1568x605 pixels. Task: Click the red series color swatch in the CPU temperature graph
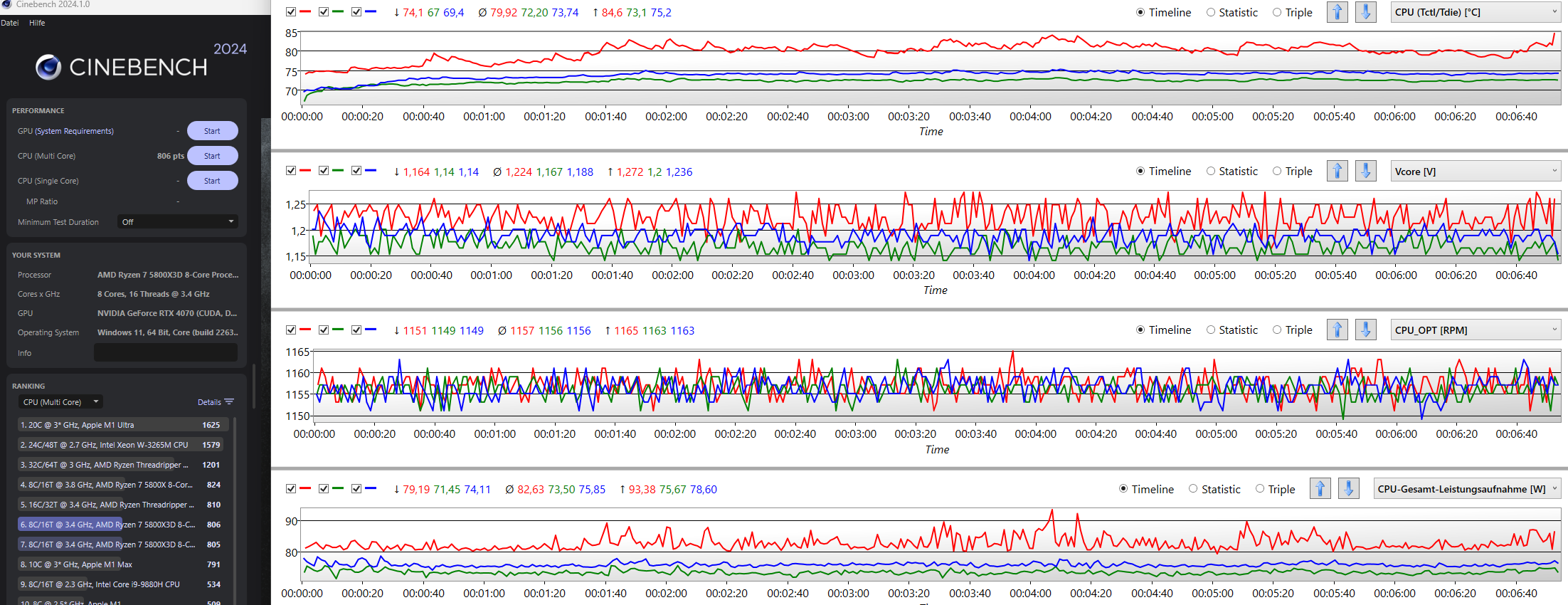pyautogui.click(x=305, y=12)
